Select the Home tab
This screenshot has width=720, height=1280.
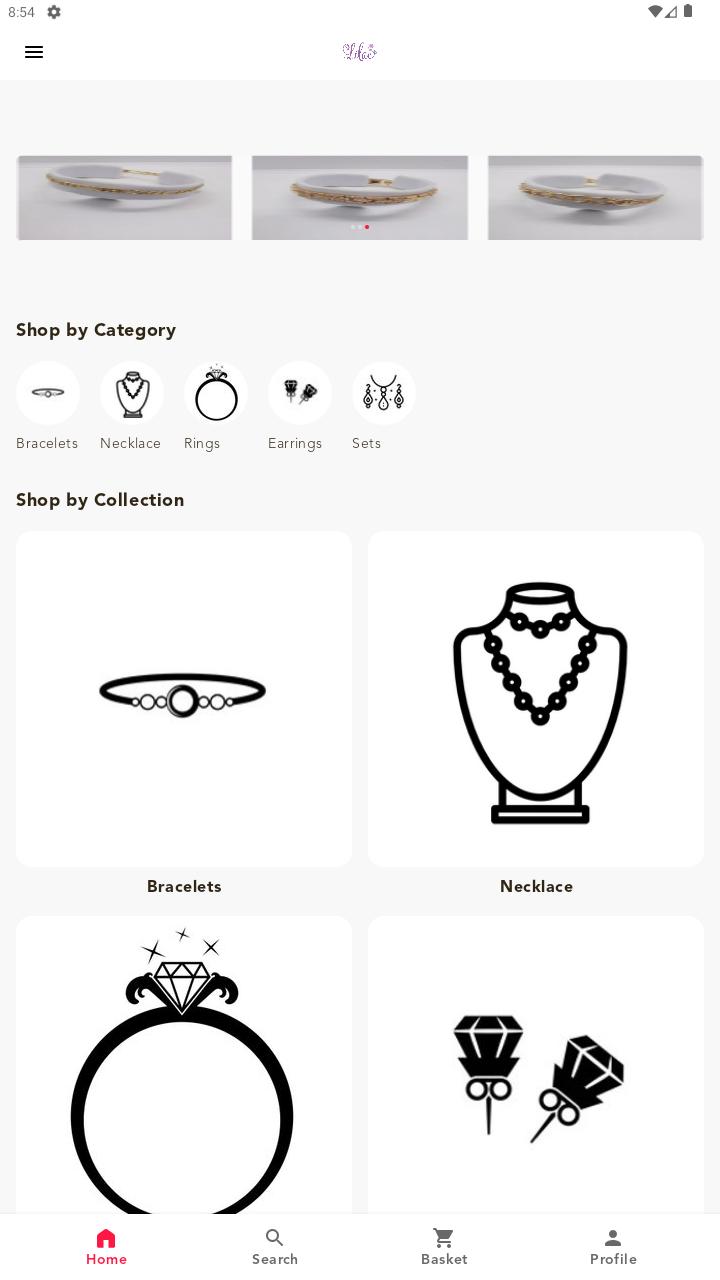click(106, 1247)
